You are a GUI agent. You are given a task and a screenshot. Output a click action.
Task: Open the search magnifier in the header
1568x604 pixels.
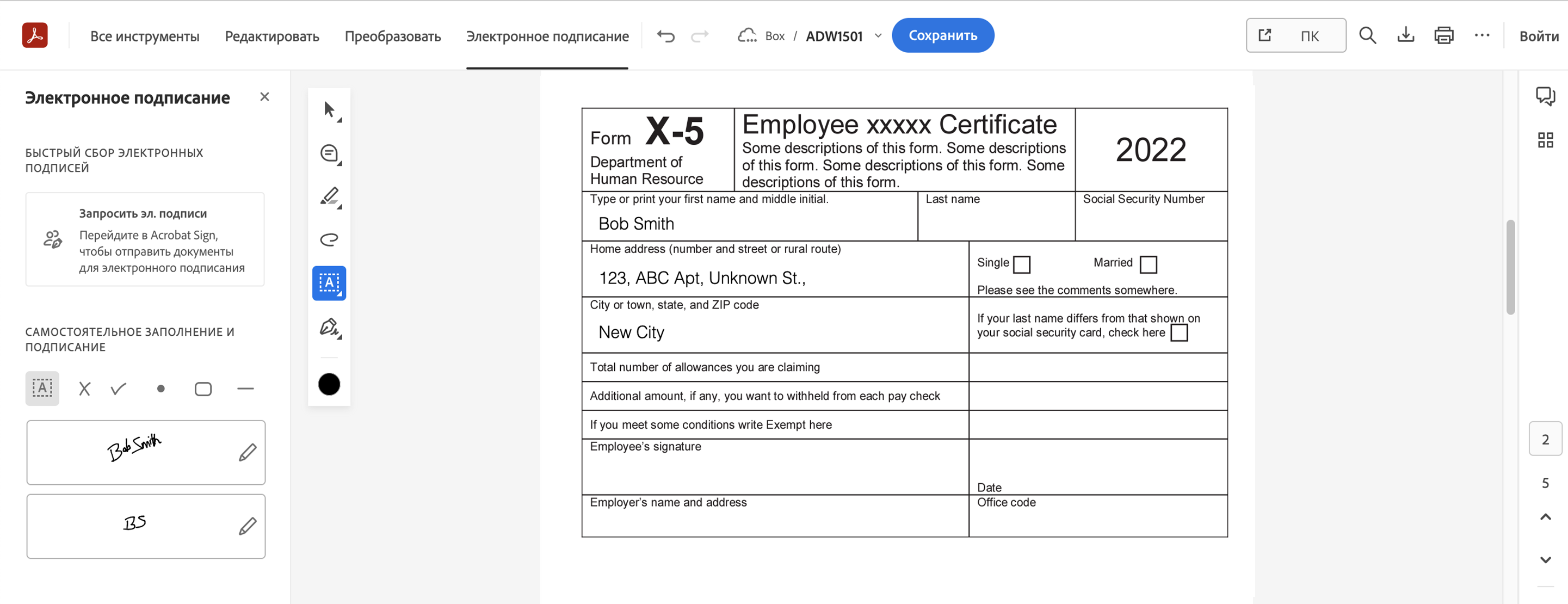click(1367, 35)
